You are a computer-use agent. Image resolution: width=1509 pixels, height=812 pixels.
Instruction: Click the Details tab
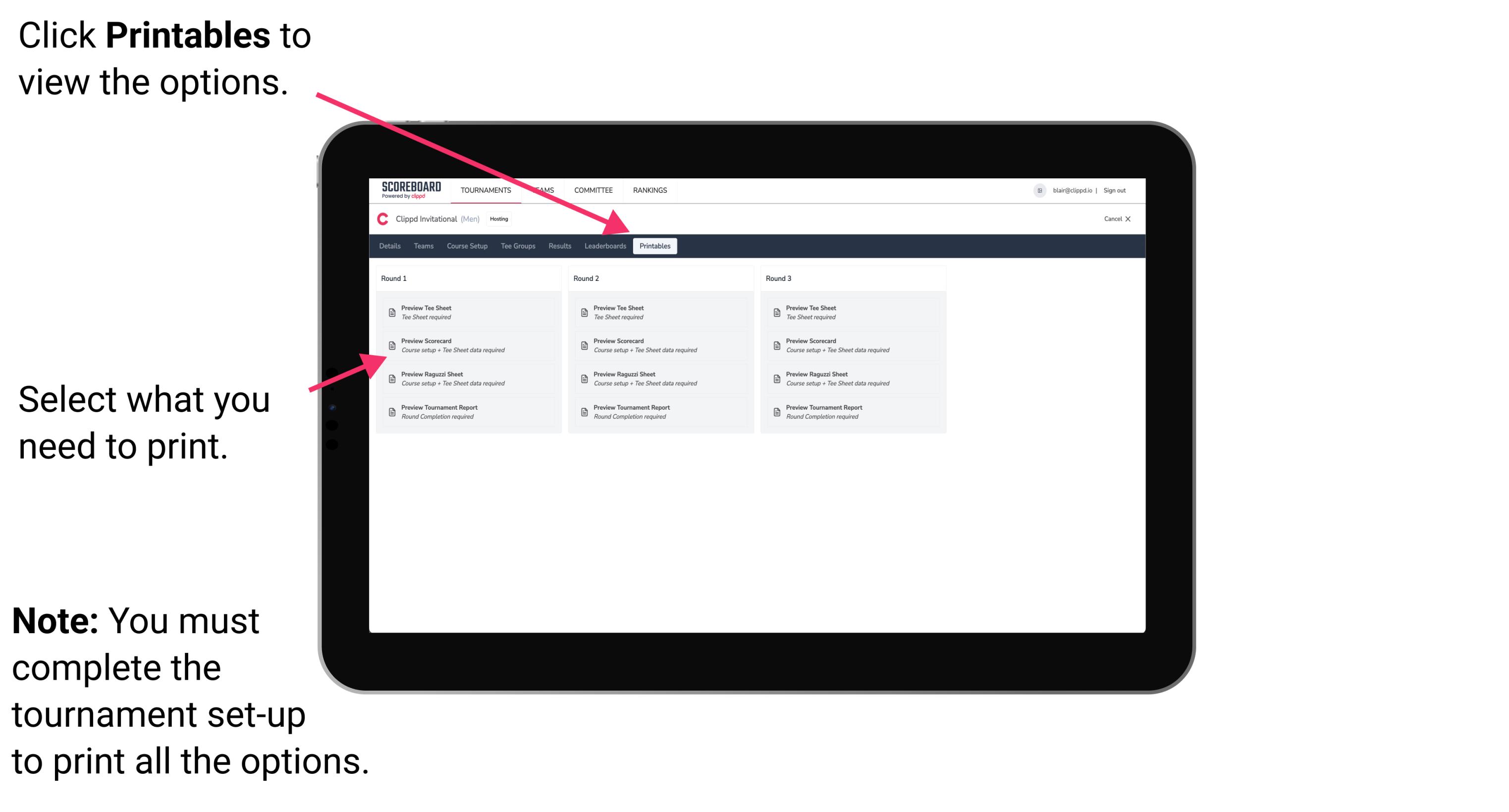390,246
